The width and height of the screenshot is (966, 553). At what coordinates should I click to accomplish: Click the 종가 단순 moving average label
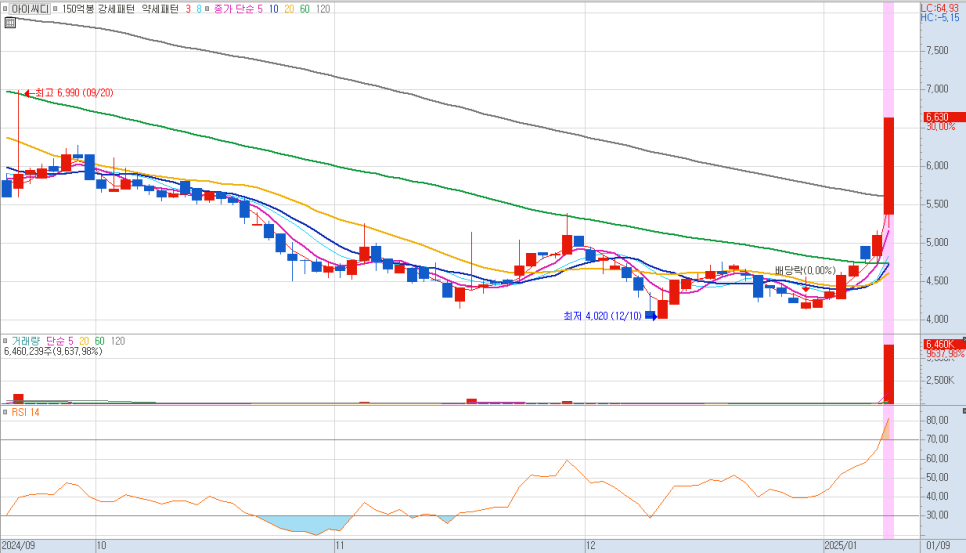coord(234,9)
